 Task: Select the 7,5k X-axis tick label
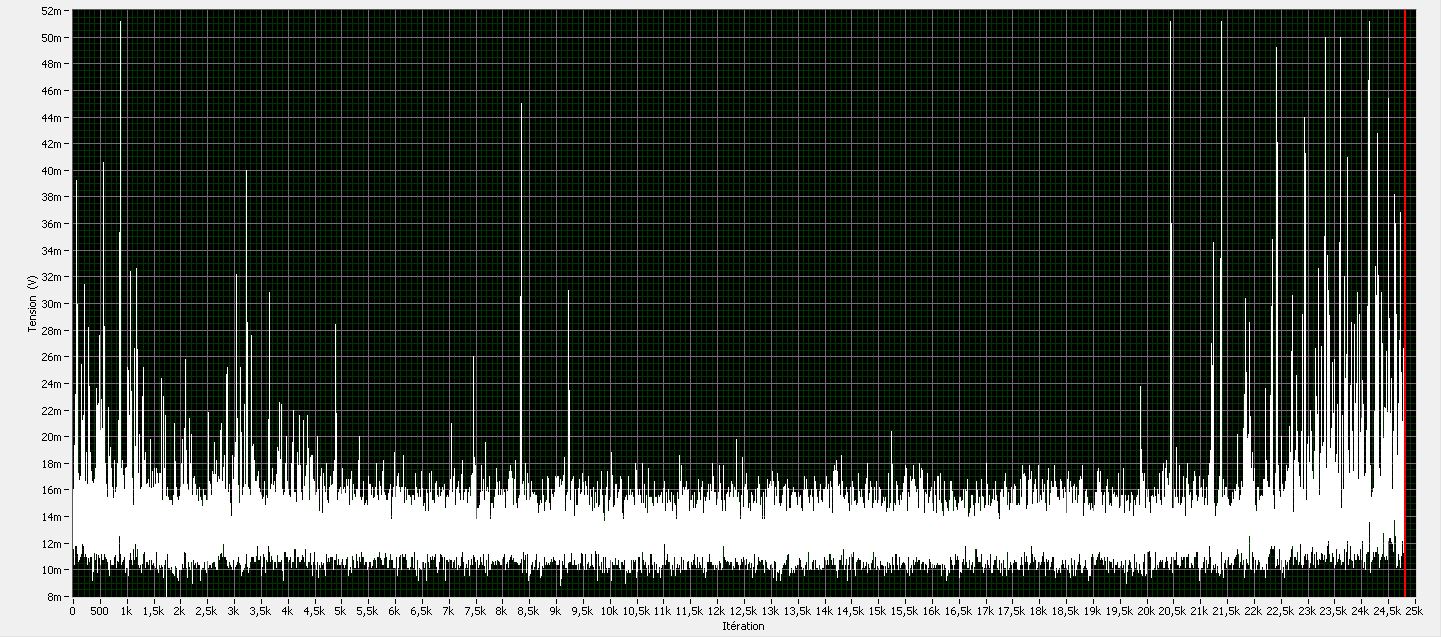coord(475,610)
